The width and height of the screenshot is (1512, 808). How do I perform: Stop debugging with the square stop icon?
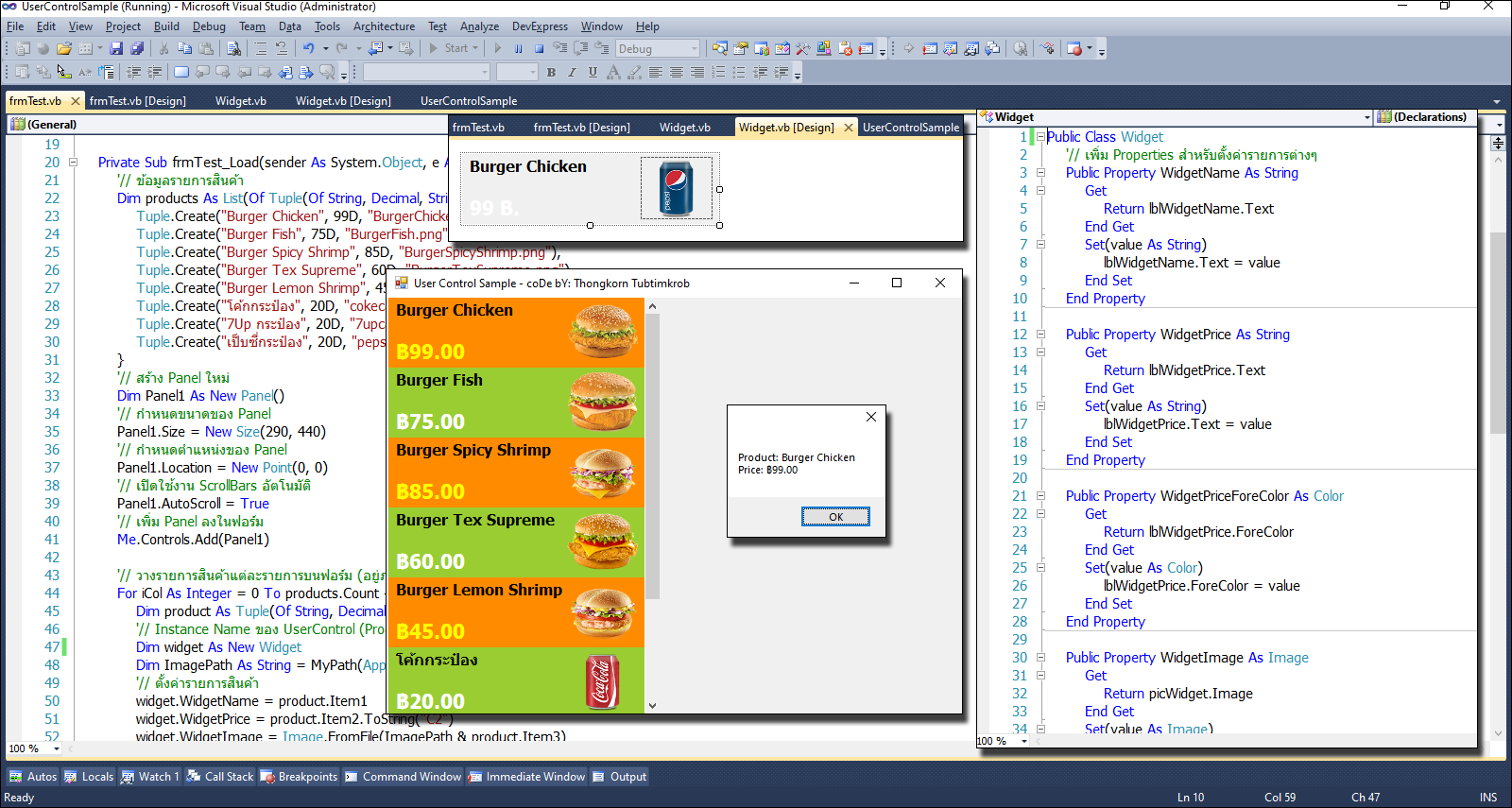point(539,48)
